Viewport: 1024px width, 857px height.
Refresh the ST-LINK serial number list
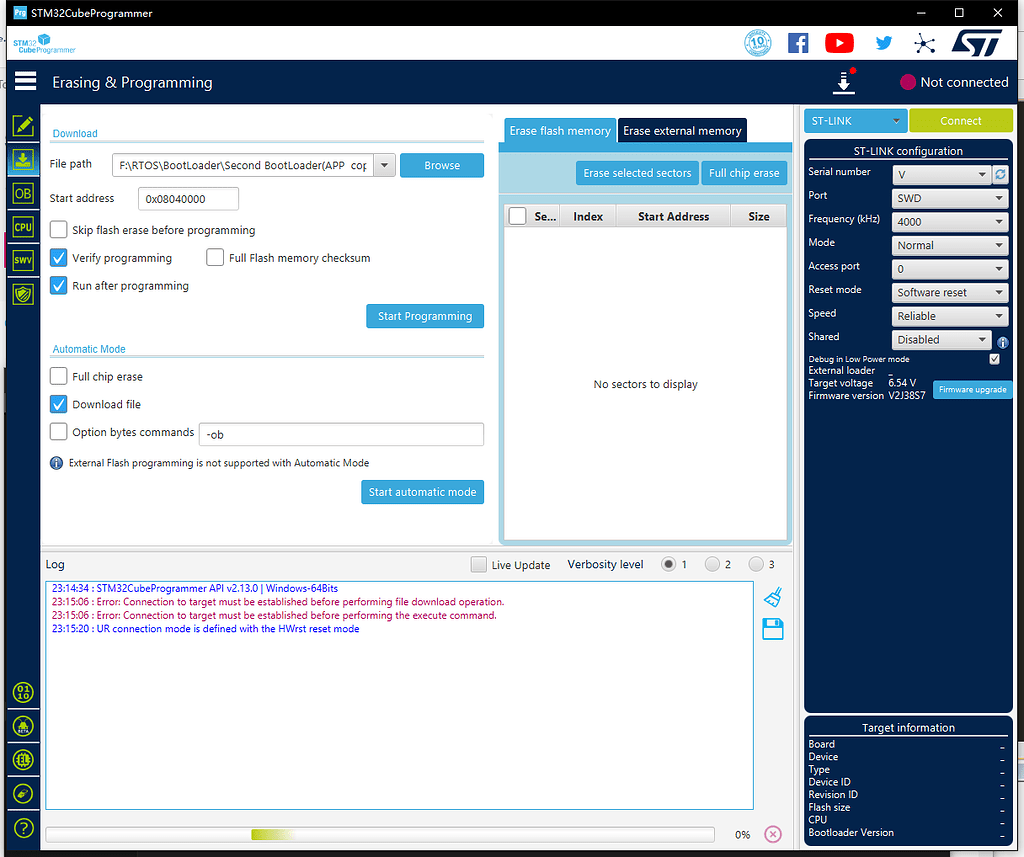click(x=1000, y=174)
